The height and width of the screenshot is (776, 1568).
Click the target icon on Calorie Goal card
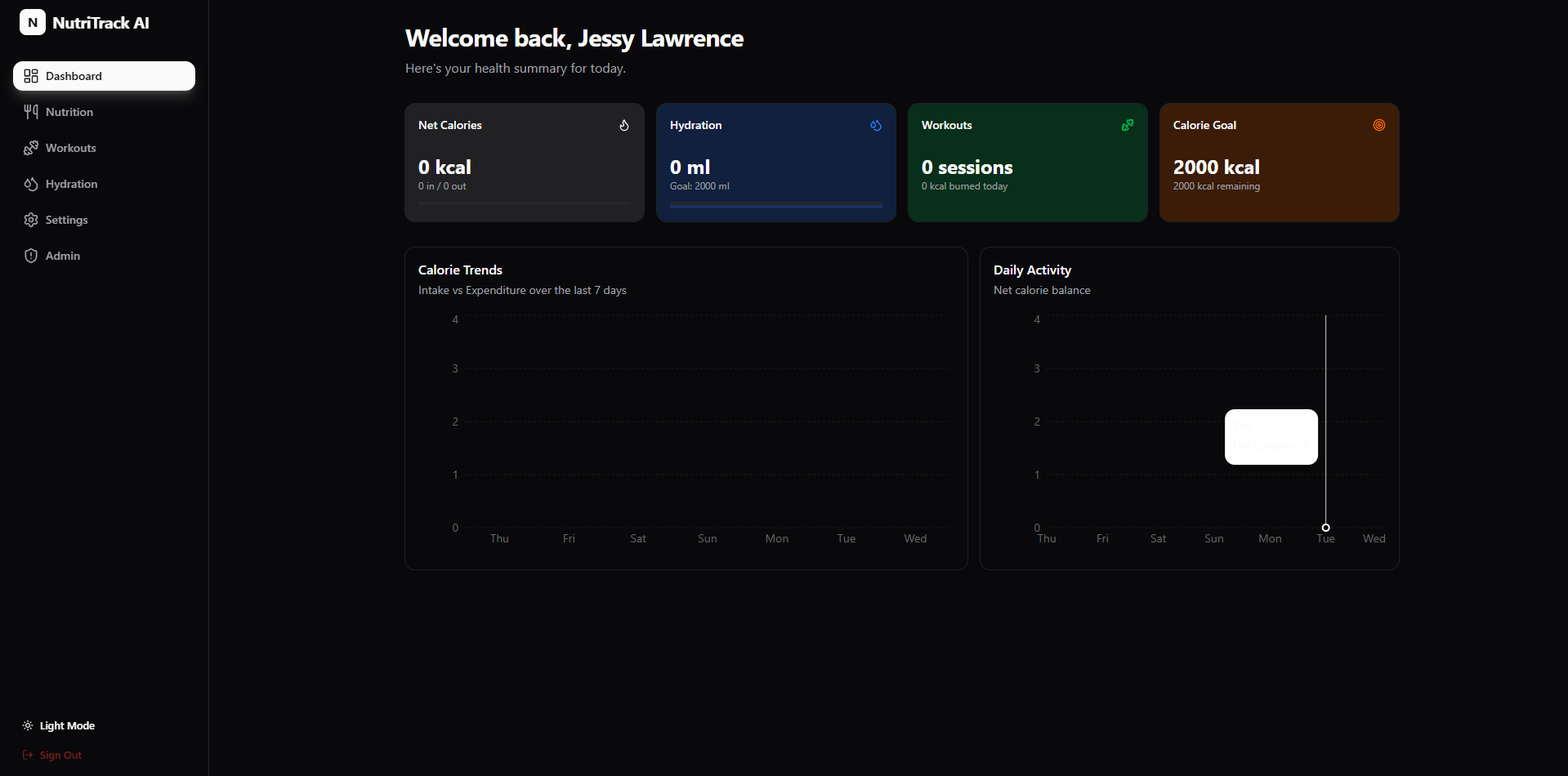(1379, 125)
